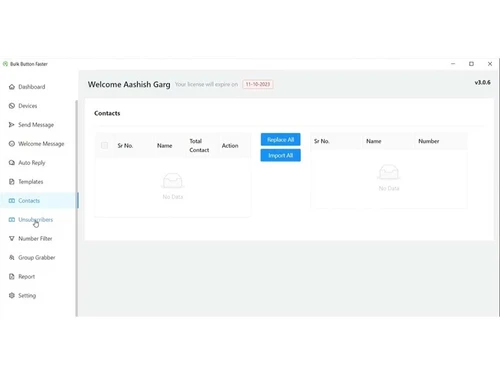
Task: Click the Templates document icon
Action: (x=12, y=182)
